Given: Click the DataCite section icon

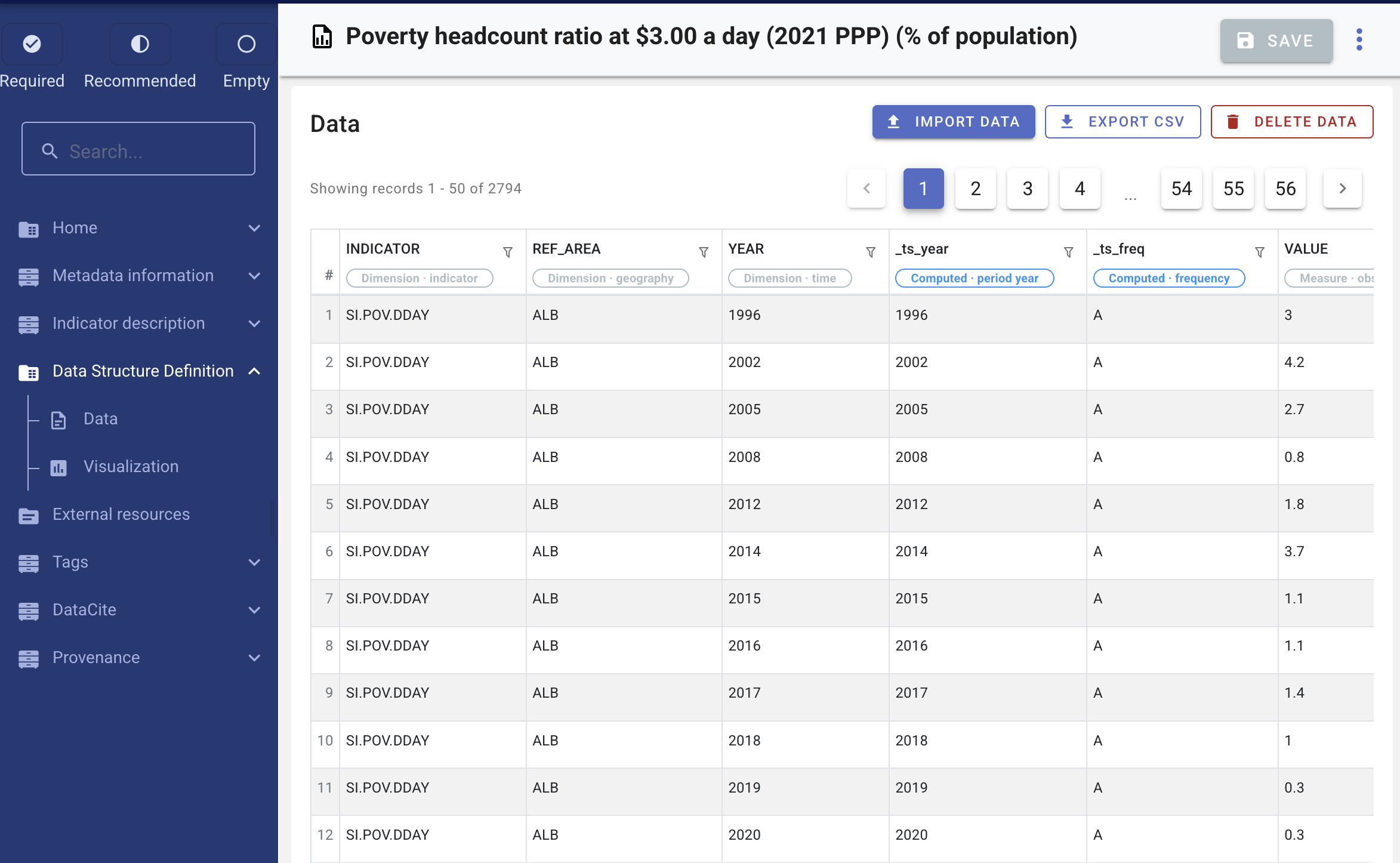Looking at the screenshot, I should [x=29, y=611].
